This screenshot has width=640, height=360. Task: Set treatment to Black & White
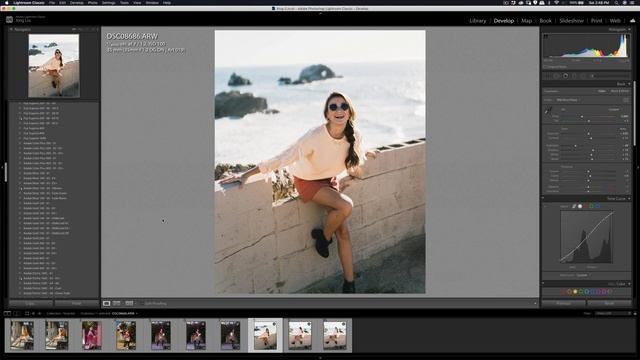pyautogui.click(x=620, y=91)
